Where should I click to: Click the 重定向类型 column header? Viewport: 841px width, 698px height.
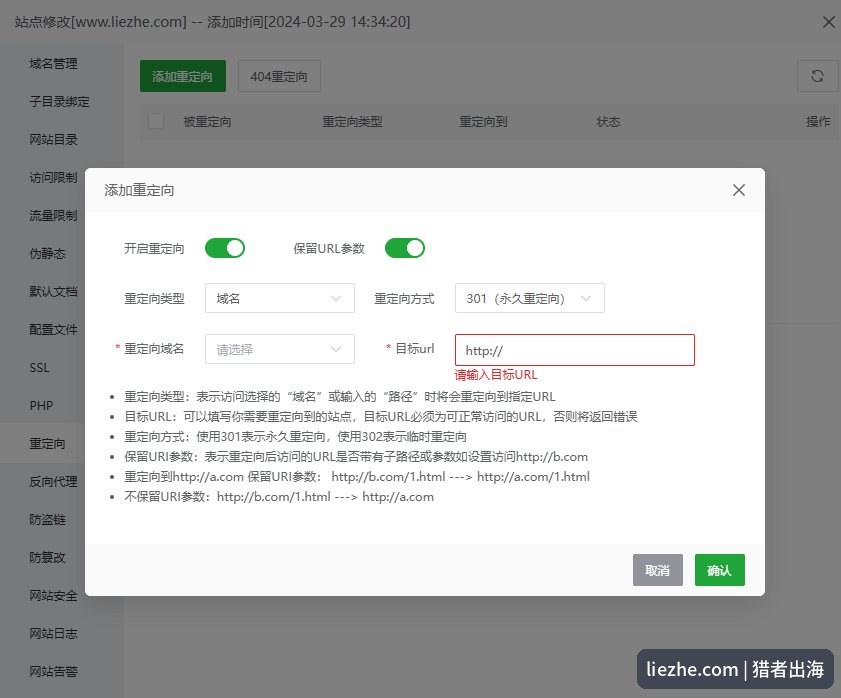pyautogui.click(x=352, y=122)
